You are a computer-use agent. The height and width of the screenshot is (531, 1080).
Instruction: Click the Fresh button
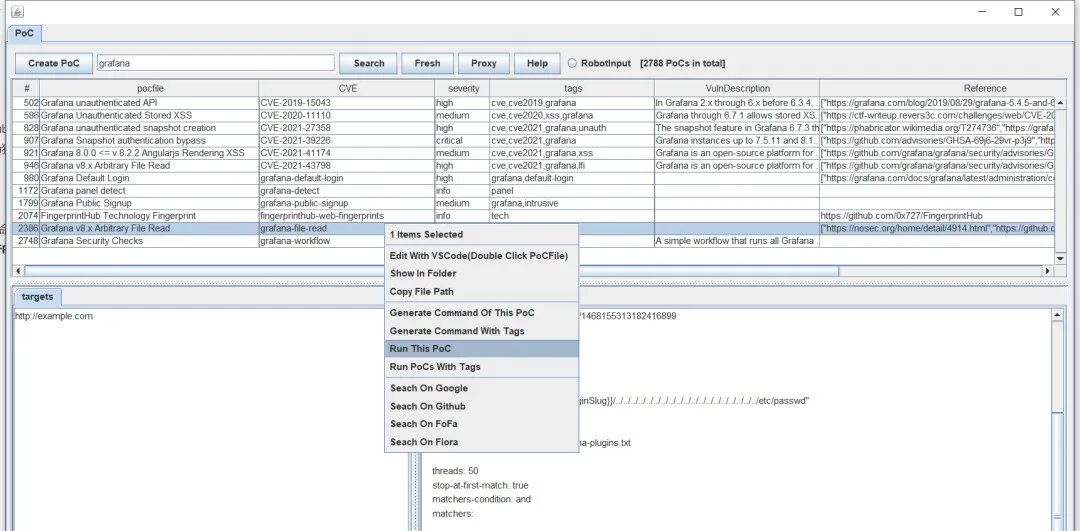tap(427, 63)
